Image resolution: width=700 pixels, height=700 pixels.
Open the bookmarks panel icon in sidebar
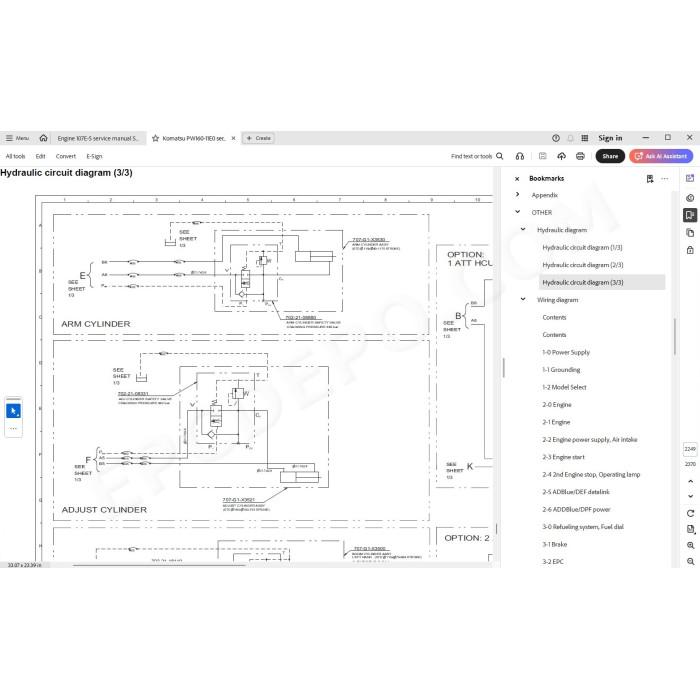click(690, 215)
